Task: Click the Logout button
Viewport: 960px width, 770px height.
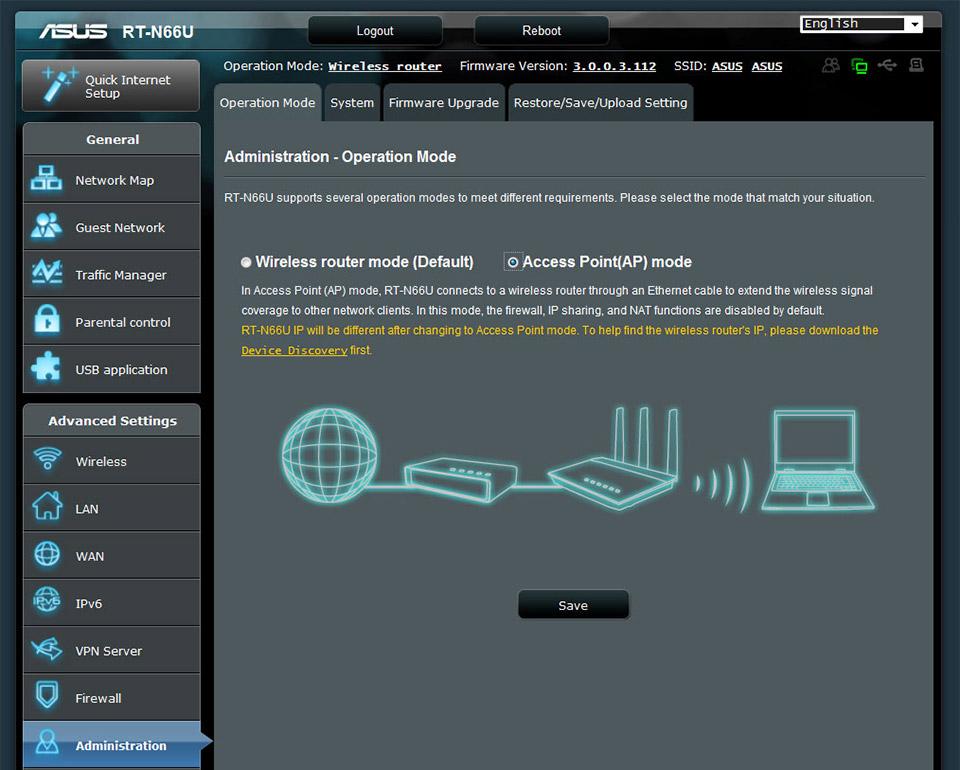Action: [375, 31]
